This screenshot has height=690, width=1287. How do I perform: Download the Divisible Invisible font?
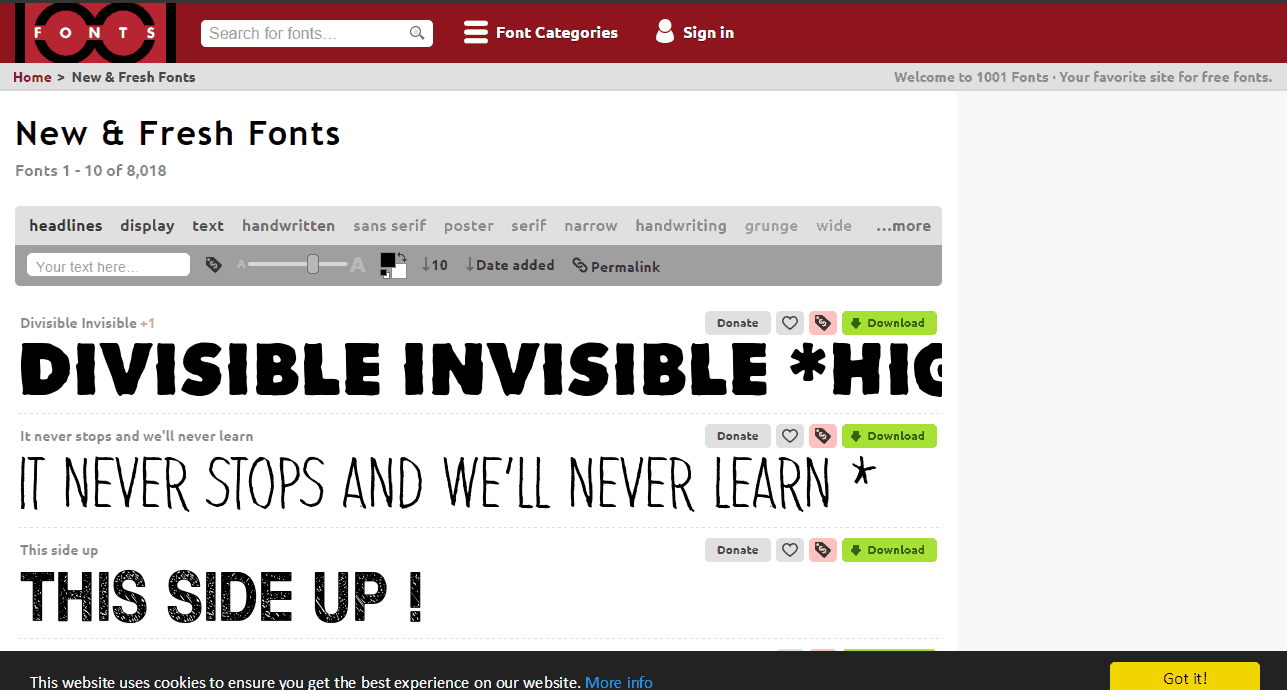click(889, 323)
